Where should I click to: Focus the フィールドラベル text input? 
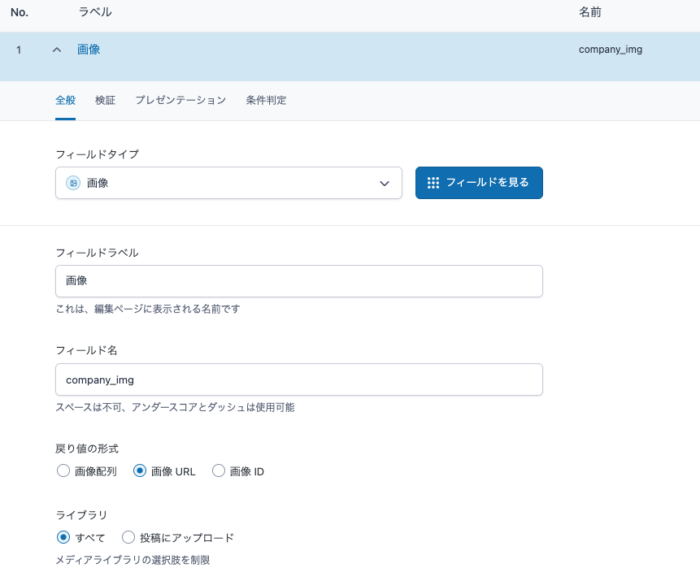(299, 281)
